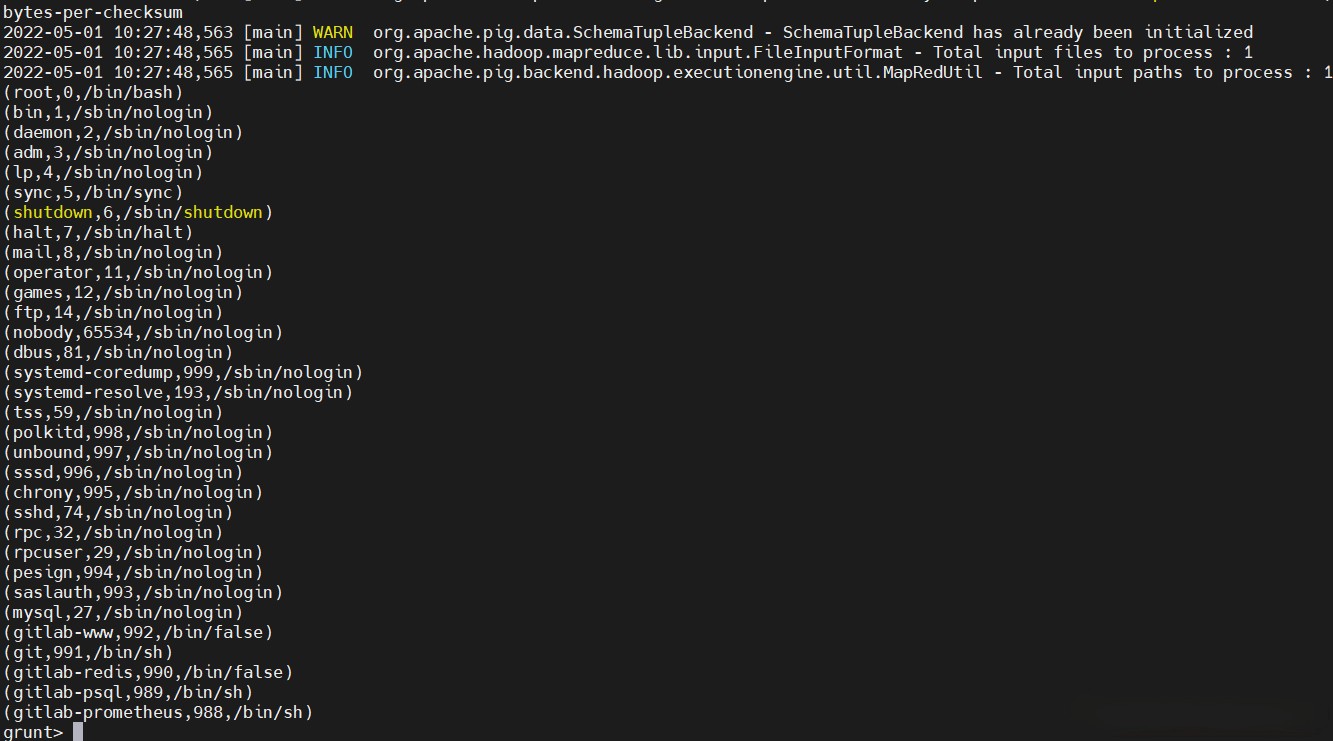The height and width of the screenshot is (741, 1333).
Task: Click the highlighted shutdown username text
Action: (53, 212)
